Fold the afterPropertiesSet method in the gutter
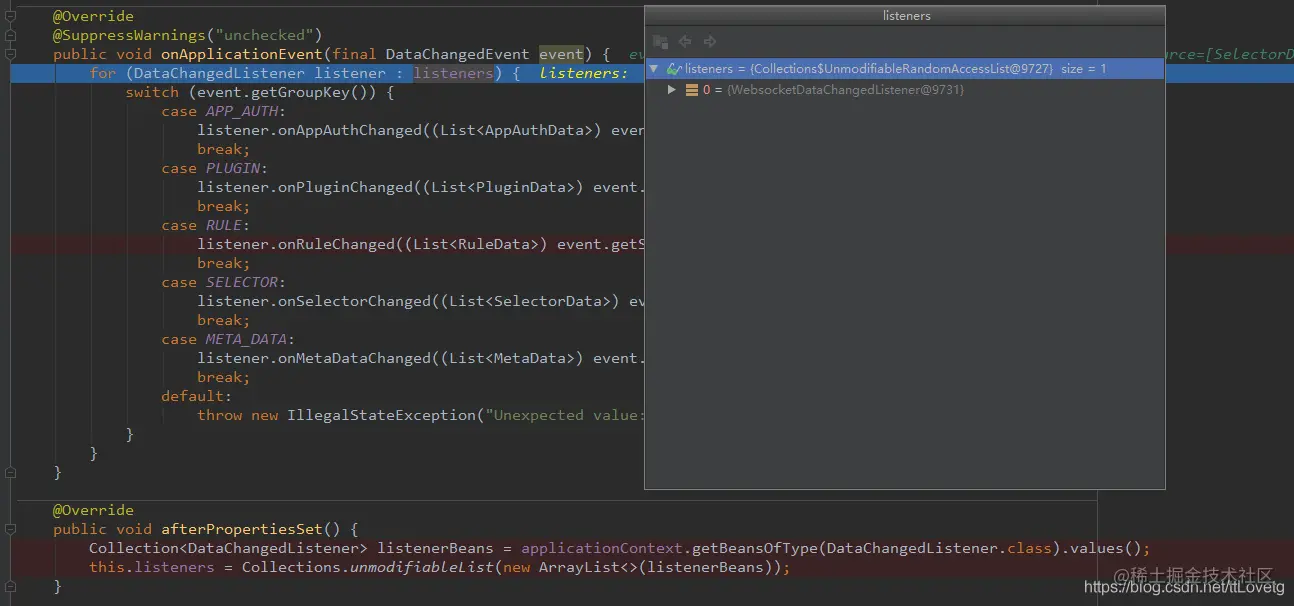This screenshot has width=1294, height=606. pyautogui.click(x=10, y=529)
